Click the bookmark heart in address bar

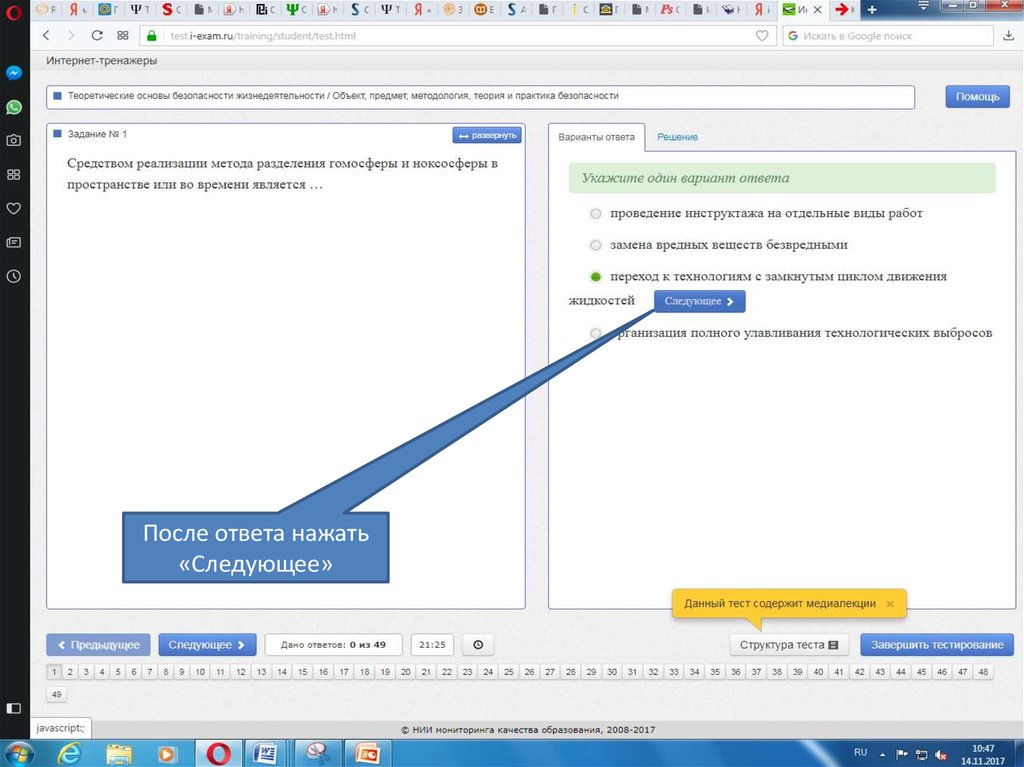(762, 35)
